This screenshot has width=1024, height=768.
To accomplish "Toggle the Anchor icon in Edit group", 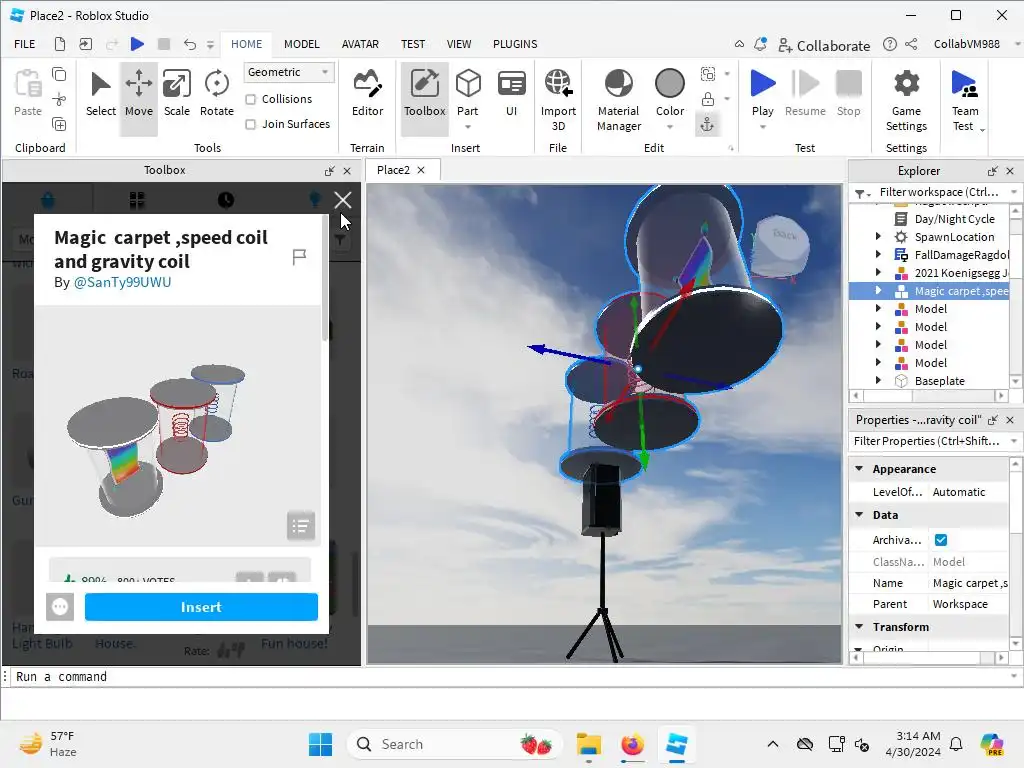I will pos(707,124).
